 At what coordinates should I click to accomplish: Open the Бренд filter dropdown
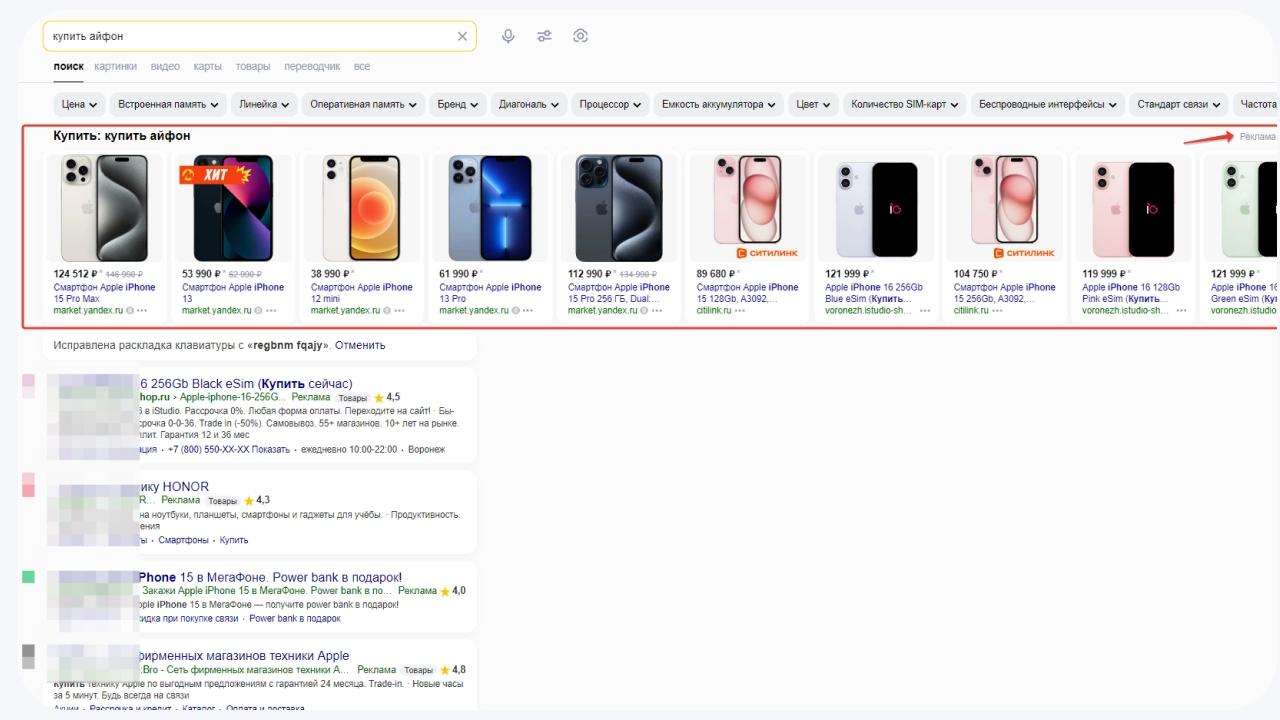click(x=459, y=104)
